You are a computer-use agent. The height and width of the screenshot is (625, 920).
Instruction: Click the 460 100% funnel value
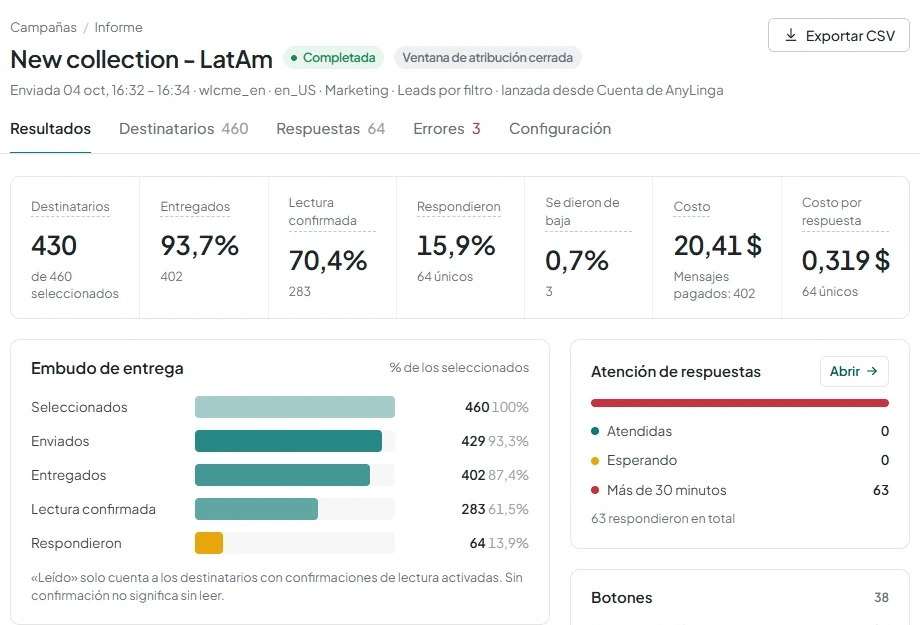click(x=496, y=407)
